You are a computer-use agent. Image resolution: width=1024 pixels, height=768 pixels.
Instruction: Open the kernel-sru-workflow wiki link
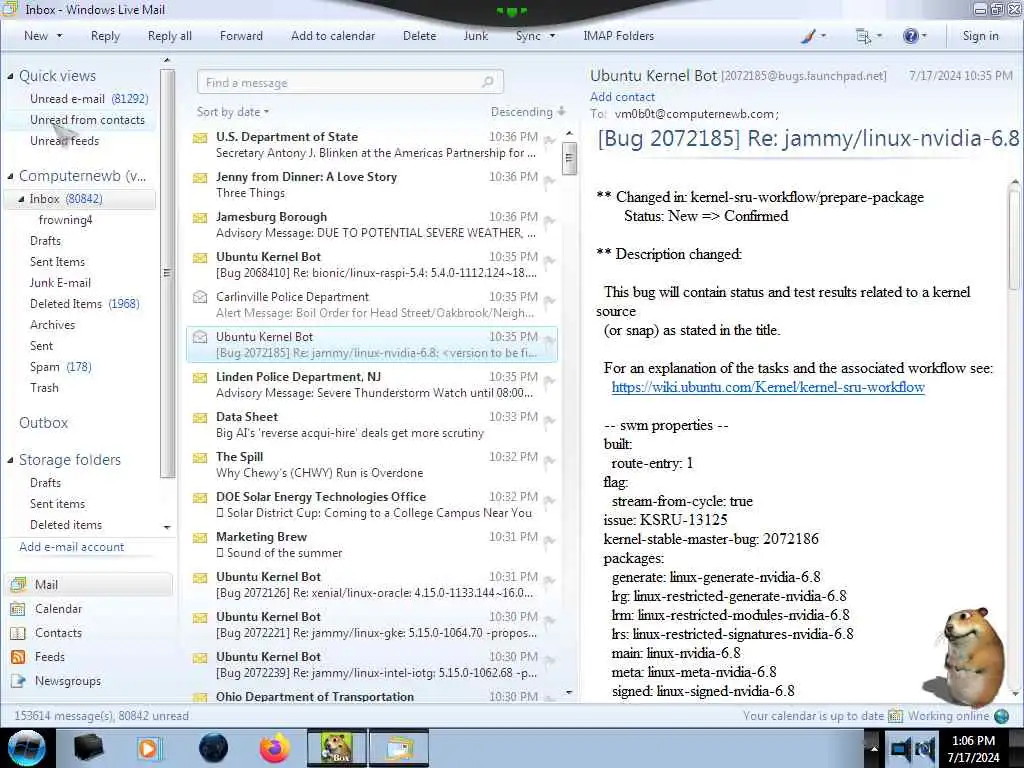[x=768, y=387]
